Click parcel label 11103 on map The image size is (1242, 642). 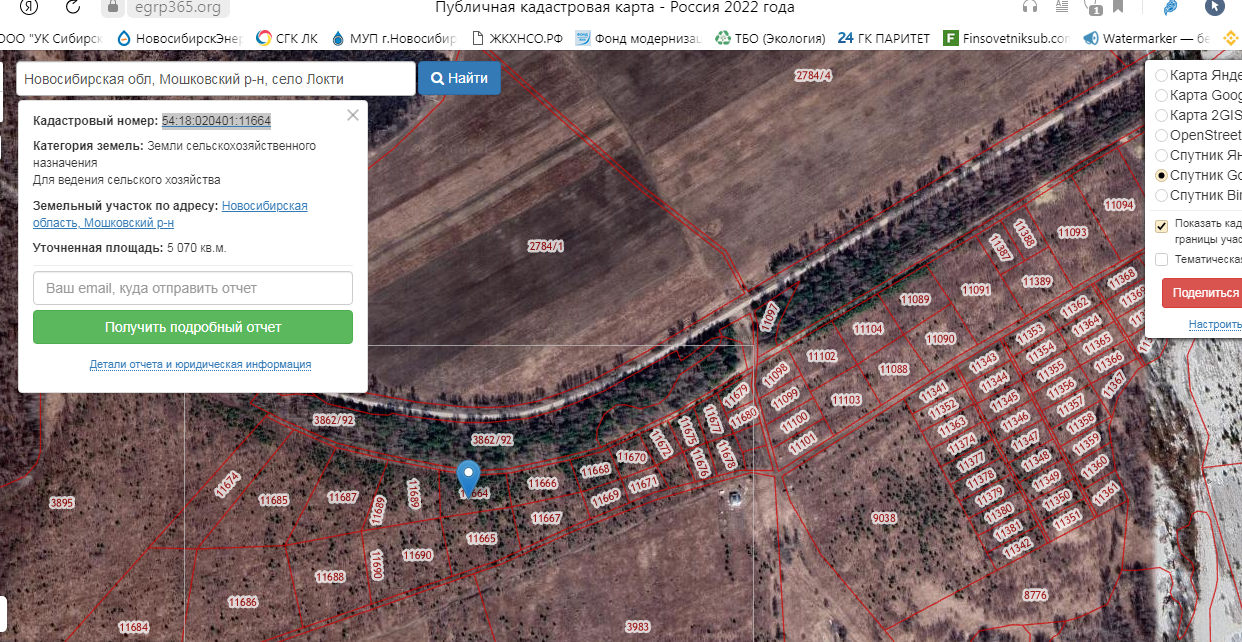click(846, 400)
